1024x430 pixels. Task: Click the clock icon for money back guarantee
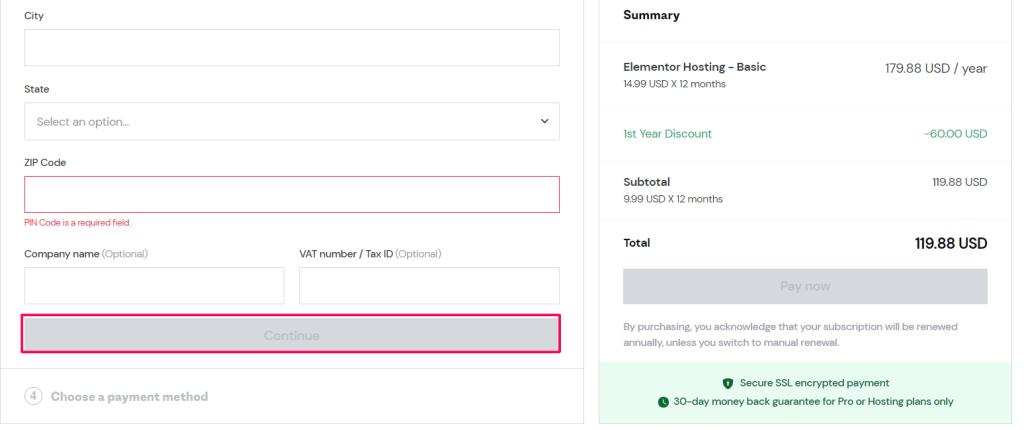tap(664, 402)
